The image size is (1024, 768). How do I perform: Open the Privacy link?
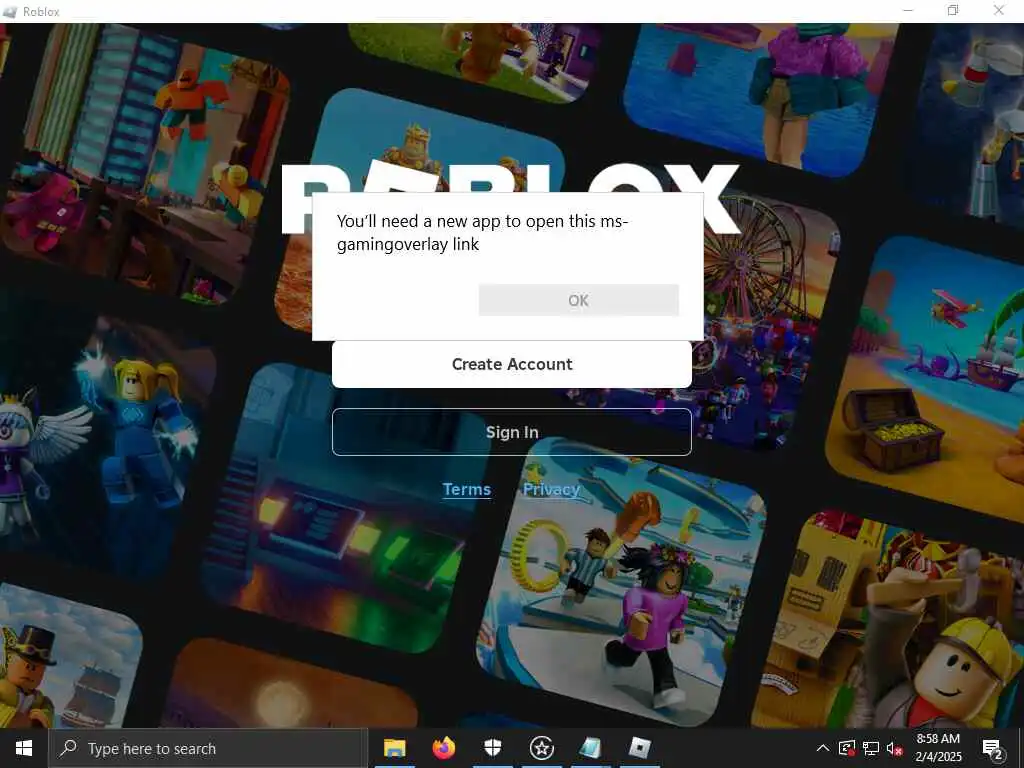click(x=551, y=489)
